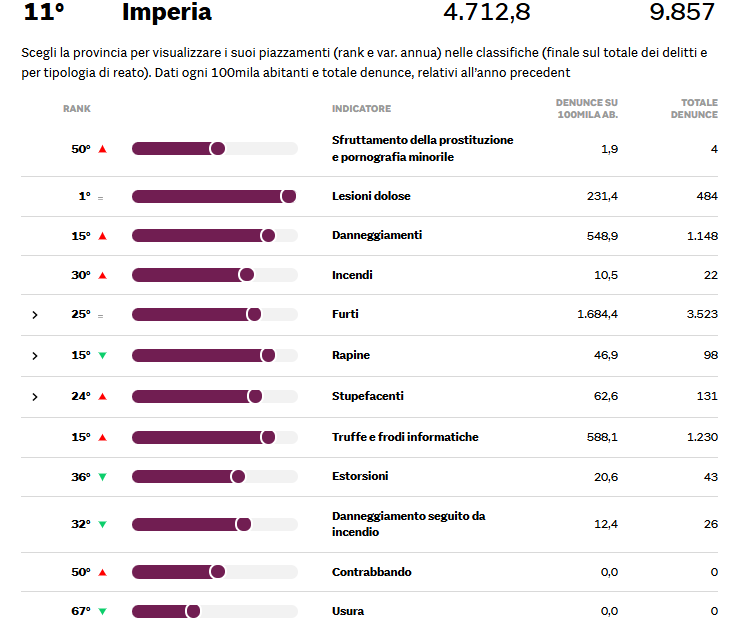Click red up arrow beside Contrabbando rank

pyautogui.click(x=102, y=572)
